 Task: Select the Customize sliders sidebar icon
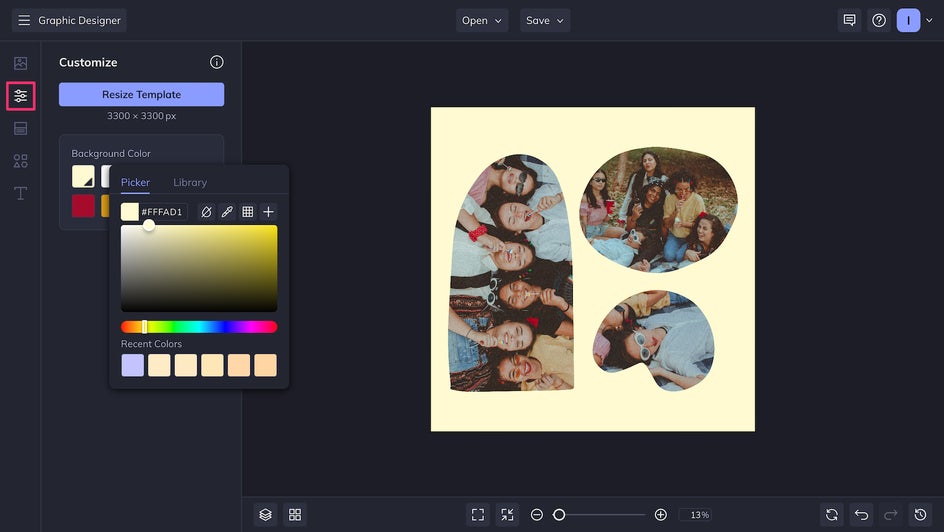pyautogui.click(x=20, y=96)
